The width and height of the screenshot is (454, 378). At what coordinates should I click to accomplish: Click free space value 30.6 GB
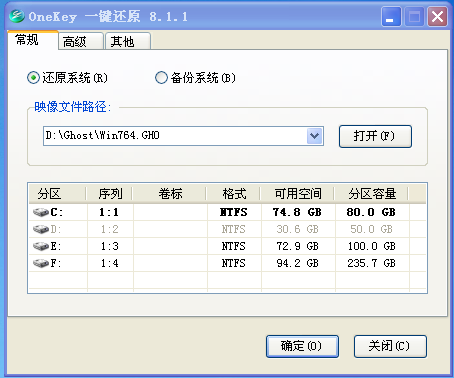tap(297, 229)
